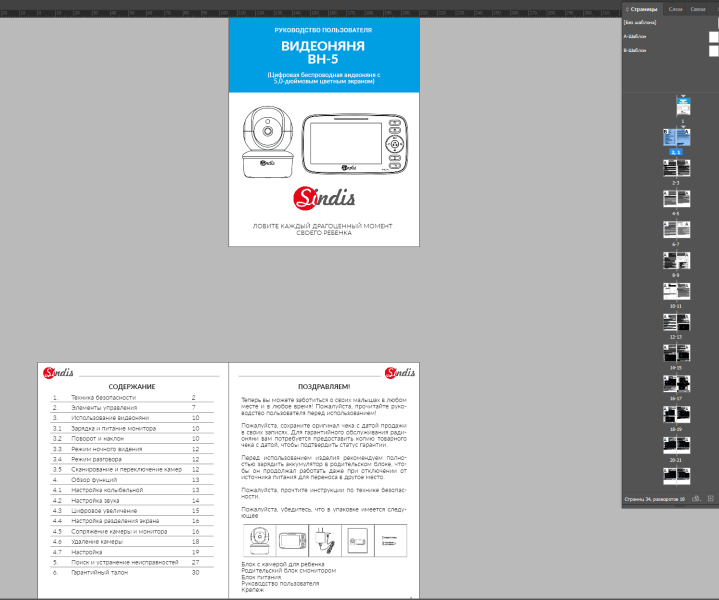Select spread 6-7 thumbnail
Image resolution: width=719 pixels, height=600 pixels.
[x=676, y=230]
